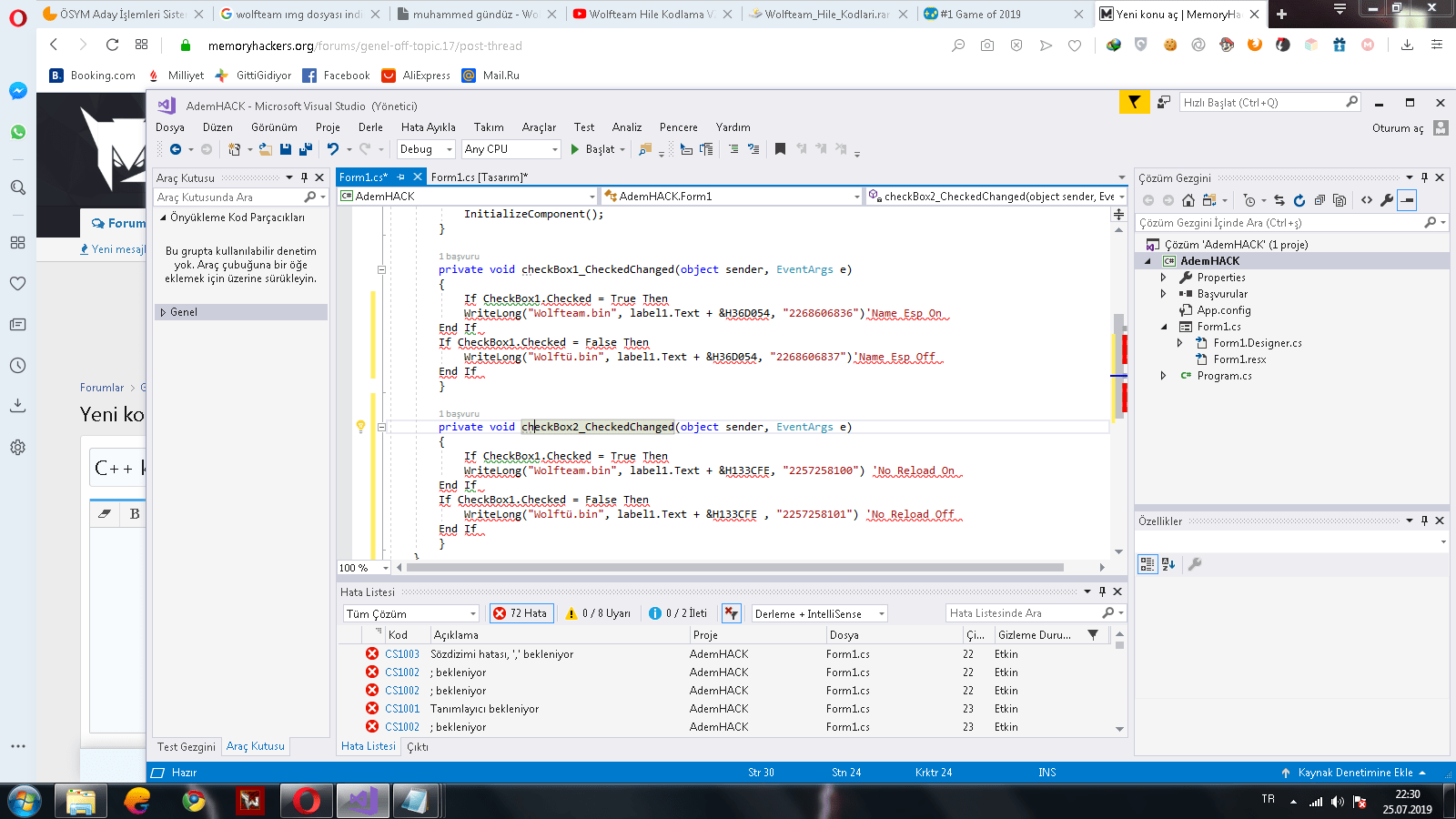Pin the Form1.cs* tab
The width and height of the screenshot is (1456, 819).
click(x=400, y=177)
